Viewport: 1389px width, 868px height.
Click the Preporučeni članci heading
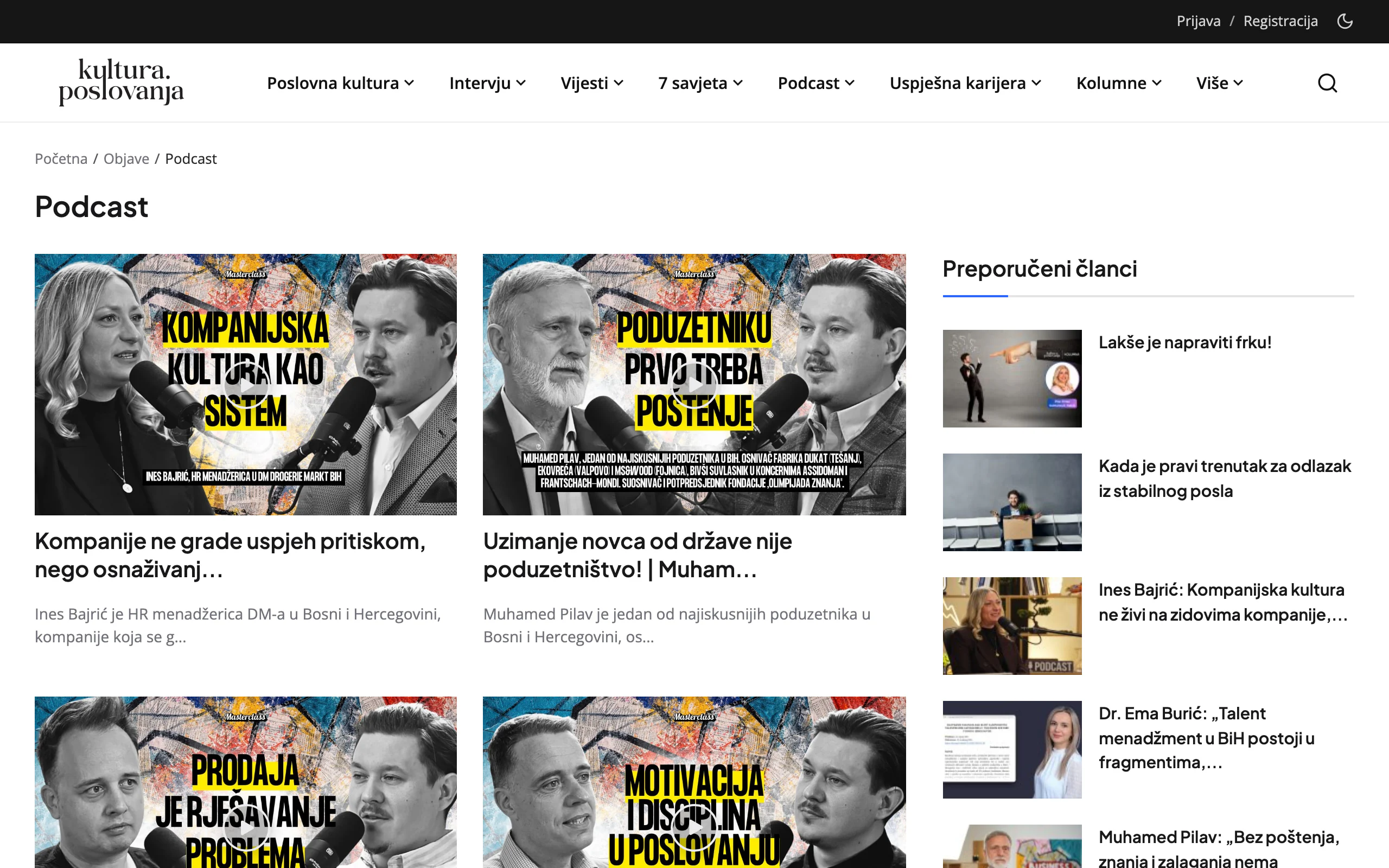(x=1040, y=269)
